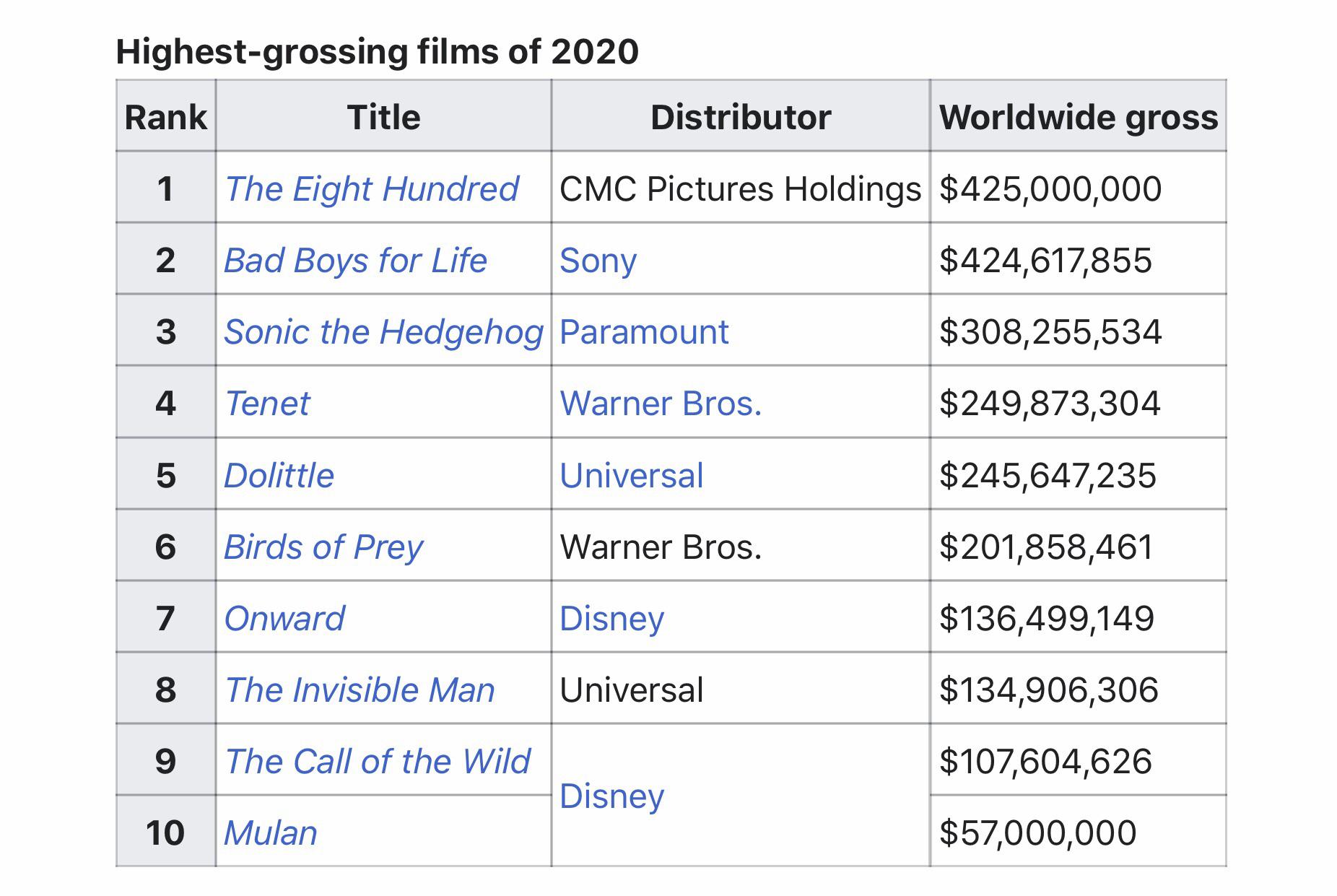Go to the Dolittle film page
The height and width of the screenshot is (896, 1337).
[x=279, y=476]
